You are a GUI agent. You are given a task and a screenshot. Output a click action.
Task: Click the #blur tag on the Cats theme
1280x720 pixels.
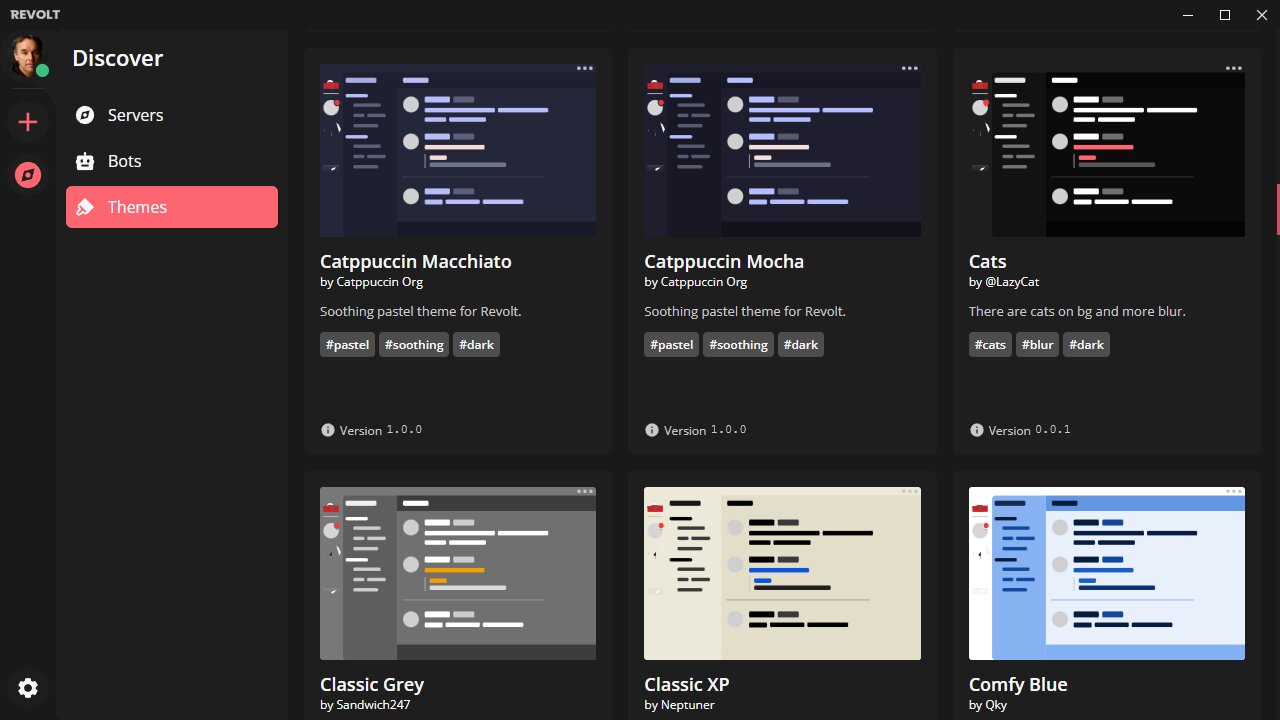point(1037,345)
